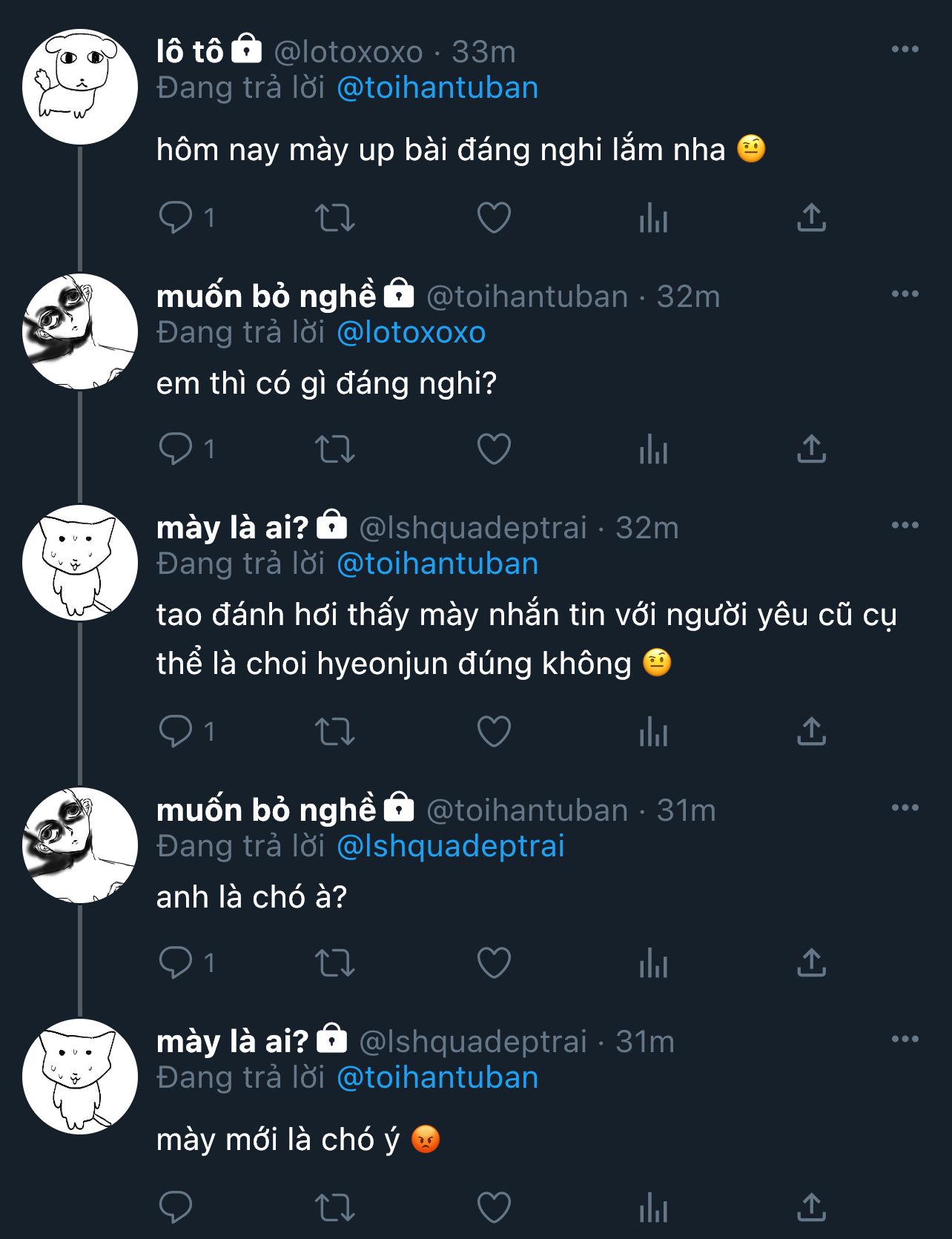Open more menu on last tweet in thread
This screenshot has height=1239, width=952.
(905, 1040)
